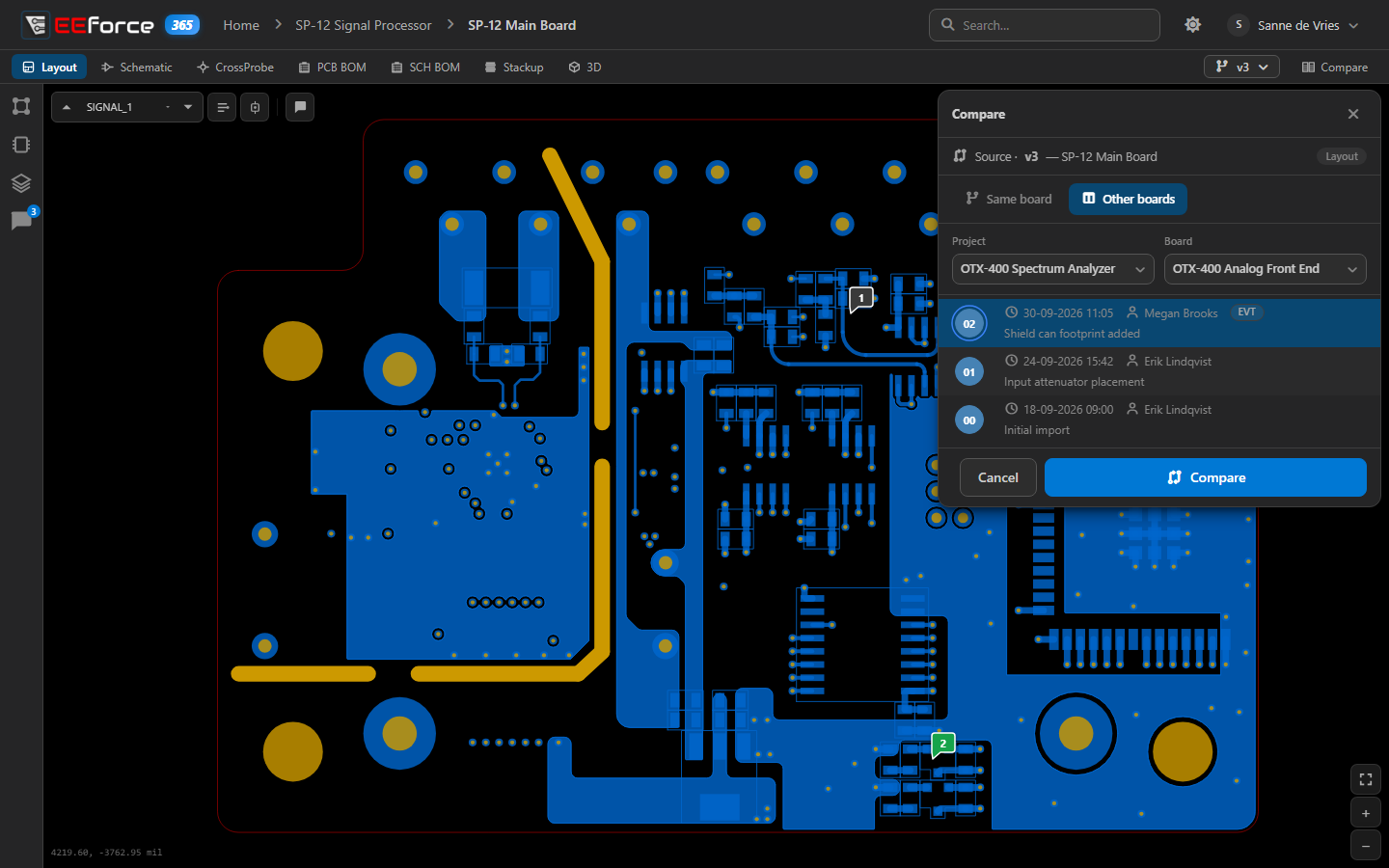
Task: Select revision 02 Shield can footprint added
Action: coord(1159,323)
